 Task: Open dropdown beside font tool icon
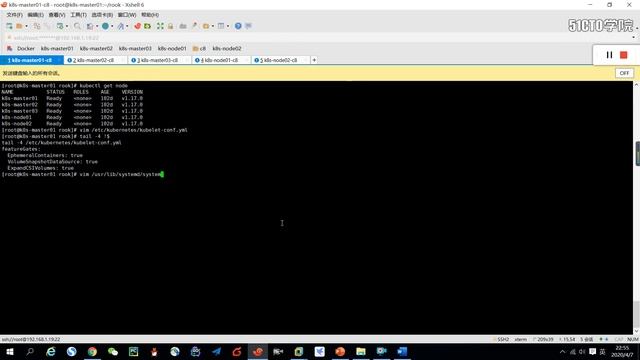click(x=127, y=27)
